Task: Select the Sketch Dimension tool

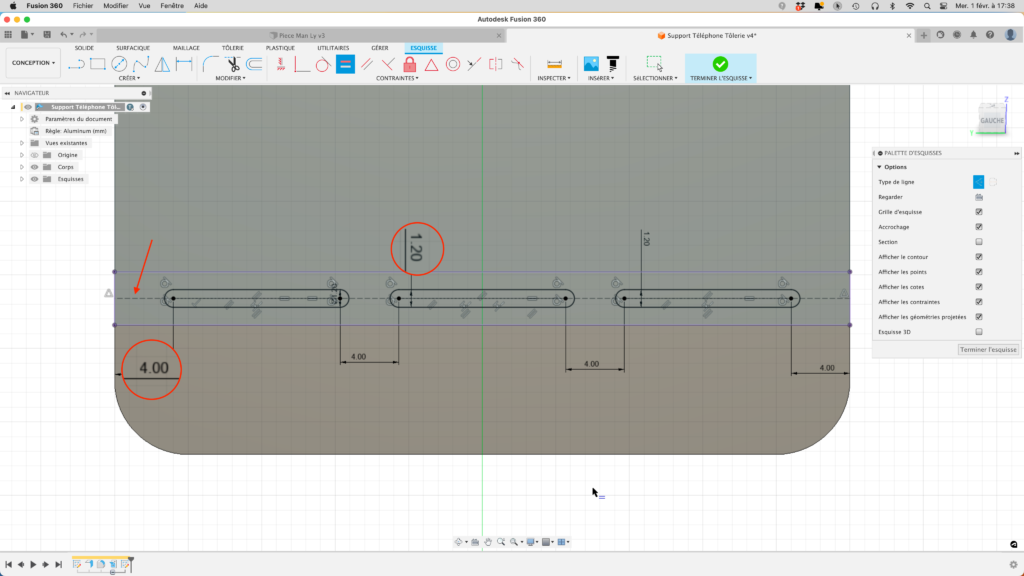Action: click(184, 64)
